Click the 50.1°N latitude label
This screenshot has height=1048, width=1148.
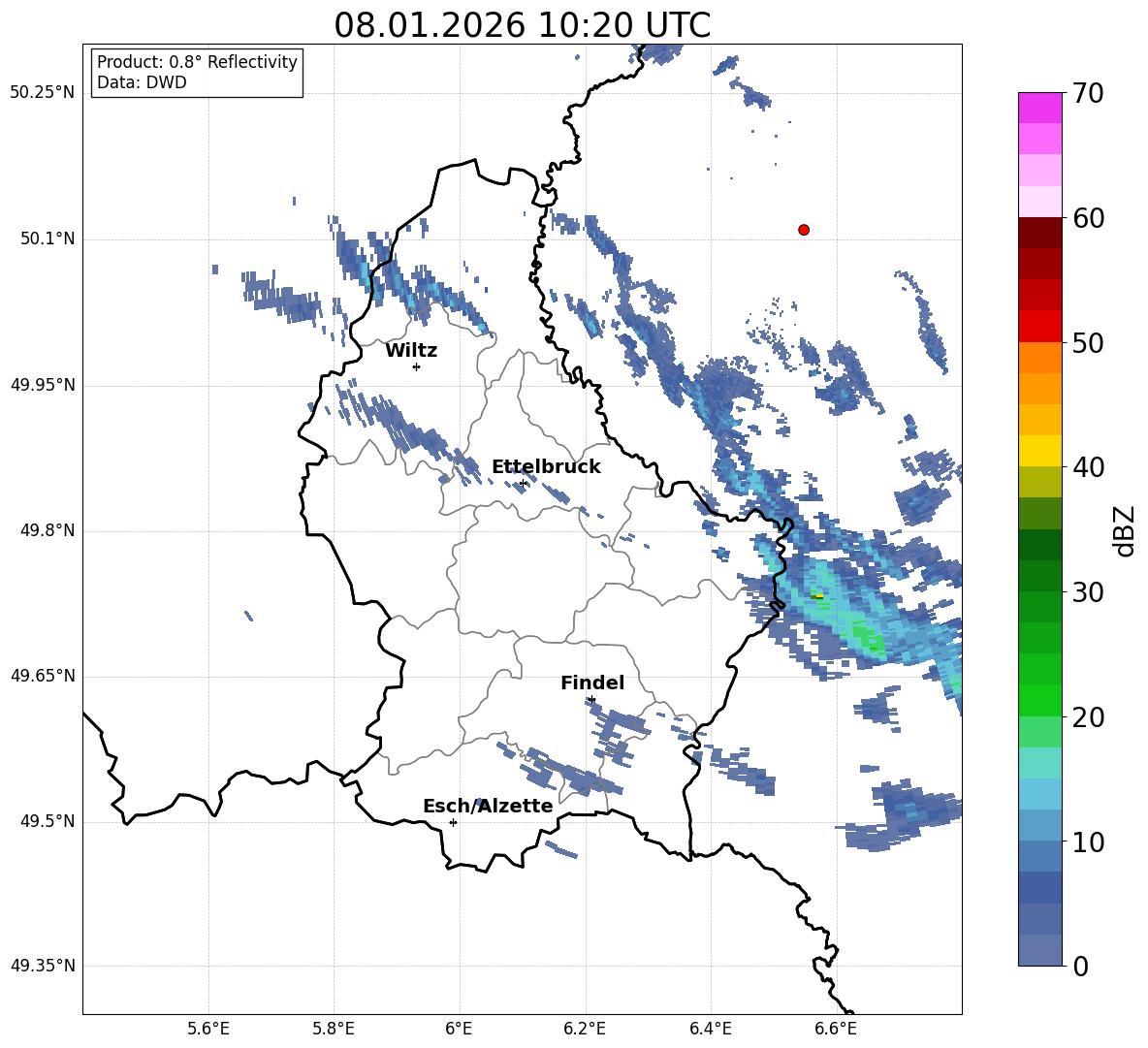point(48,239)
